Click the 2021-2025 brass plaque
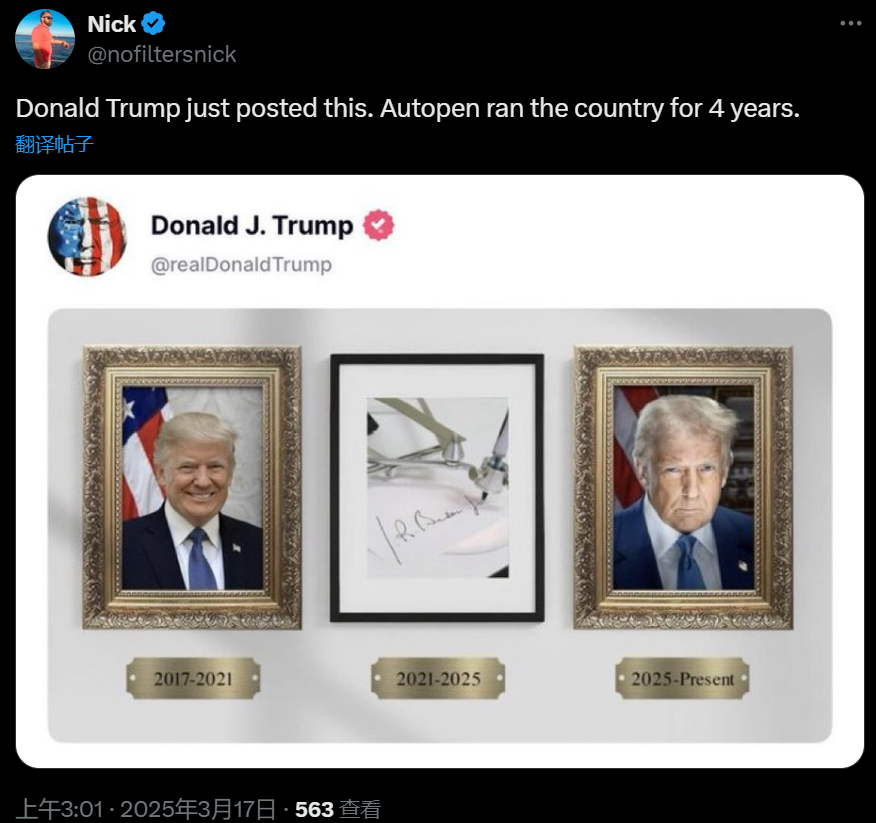 (438, 678)
